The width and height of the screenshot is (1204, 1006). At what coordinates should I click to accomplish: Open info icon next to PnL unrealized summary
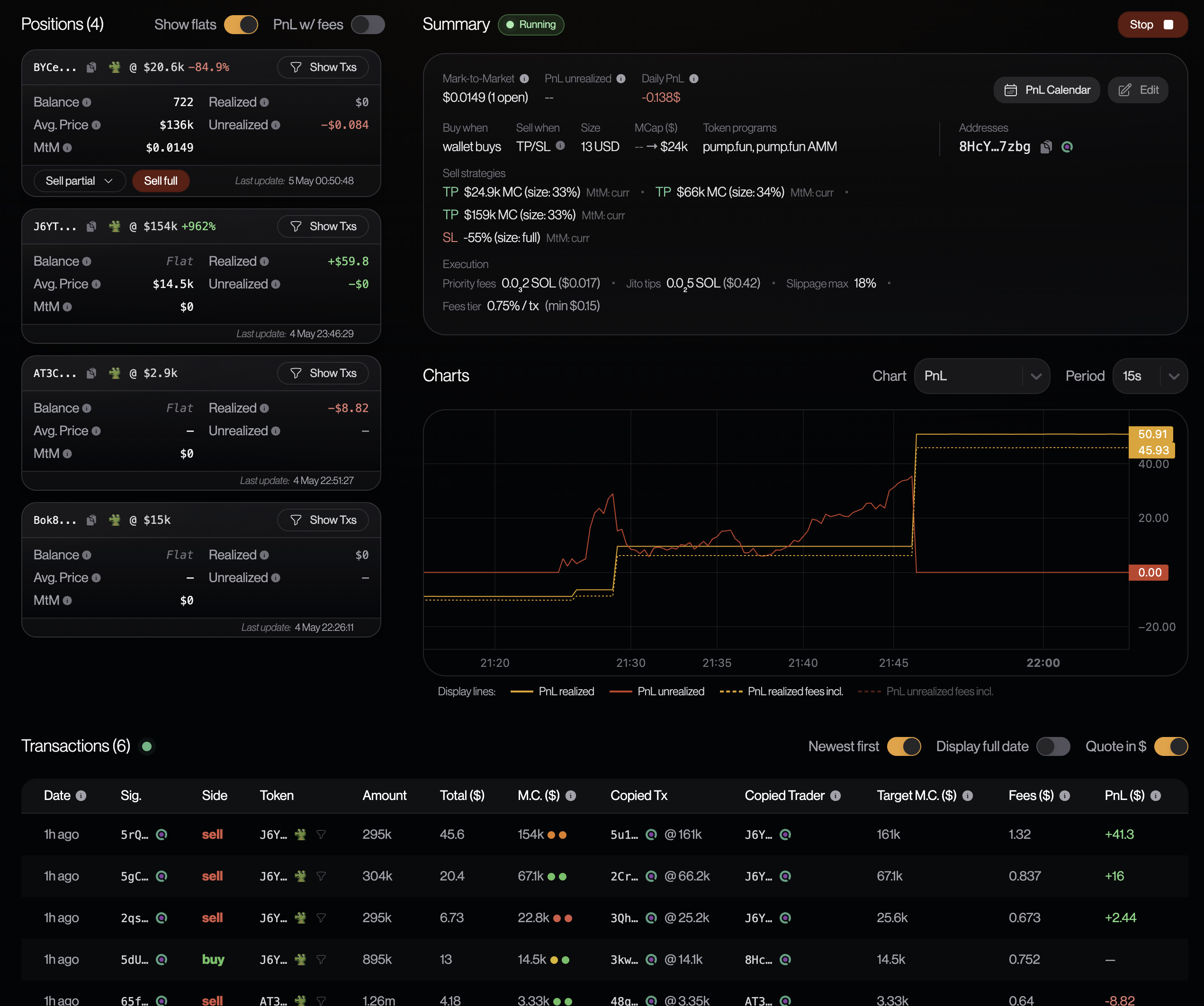(x=621, y=79)
